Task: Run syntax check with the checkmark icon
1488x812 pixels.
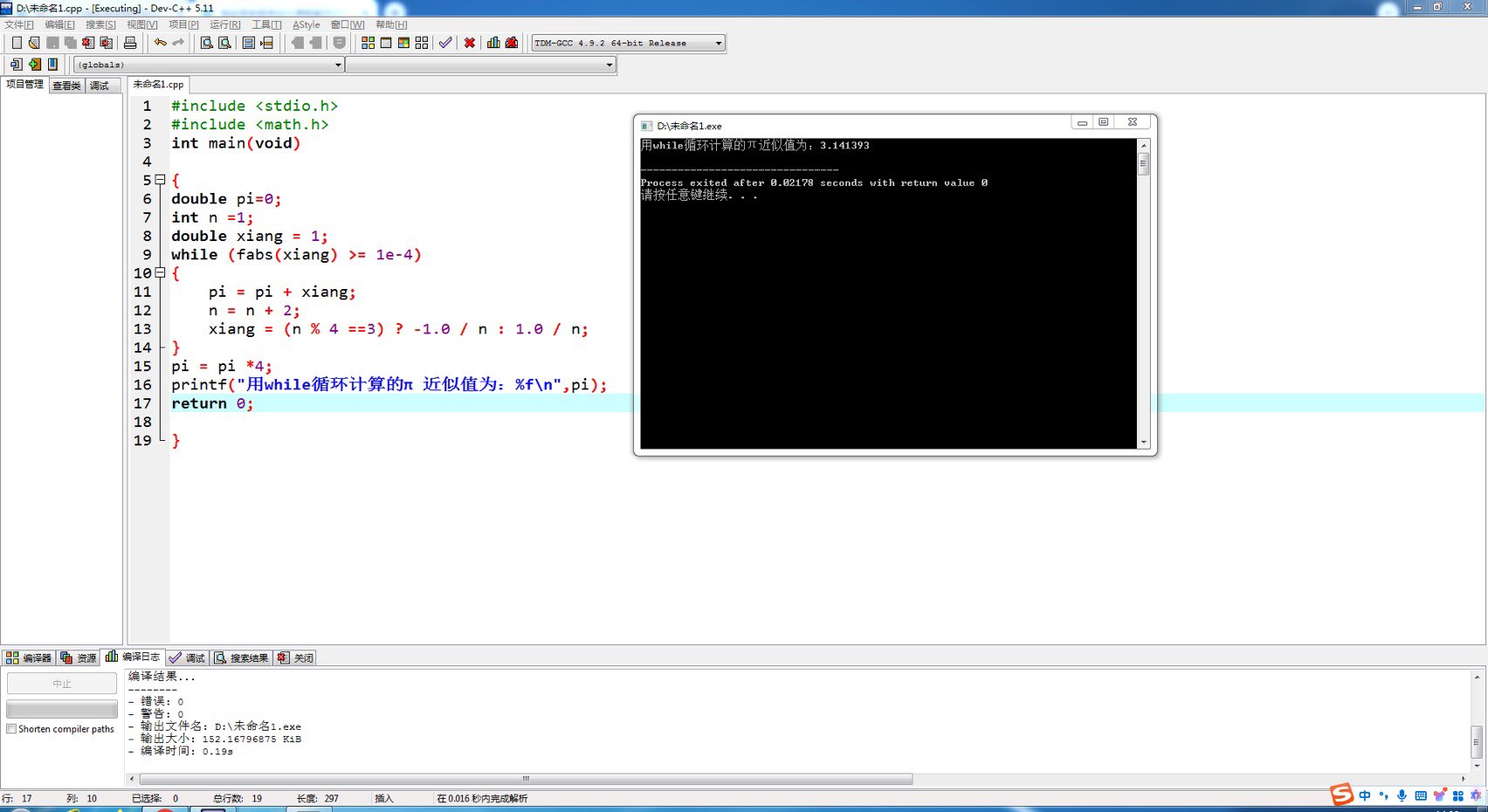Action: click(x=445, y=43)
